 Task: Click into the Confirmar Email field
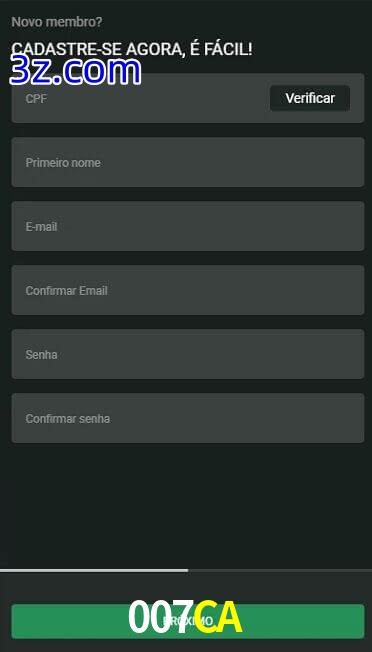(x=188, y=290)
